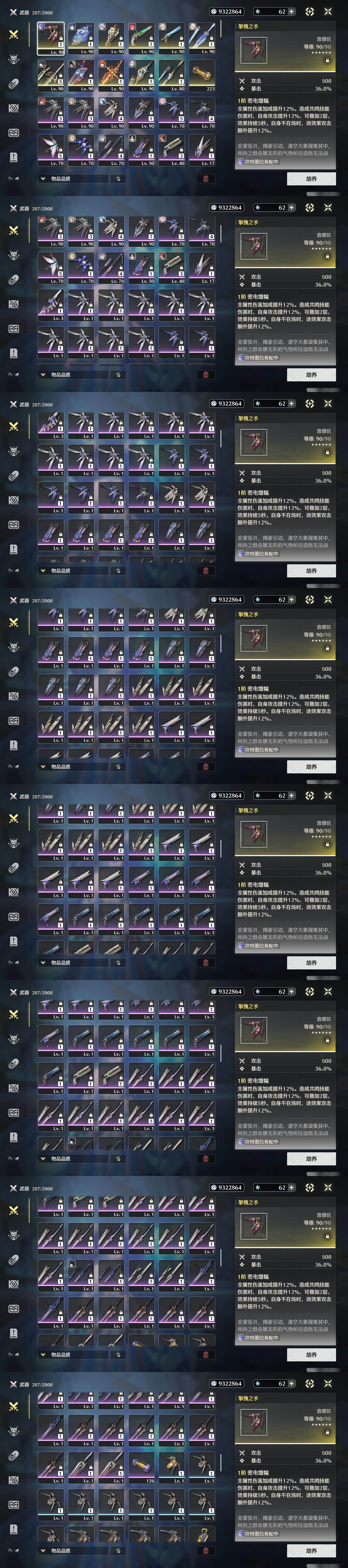The width and height of the screenshot is (348, 1568).
Task: Click the 9322864 shell credit counter in the topmost header
Action: pyautogui.click(x=226, y=11)
